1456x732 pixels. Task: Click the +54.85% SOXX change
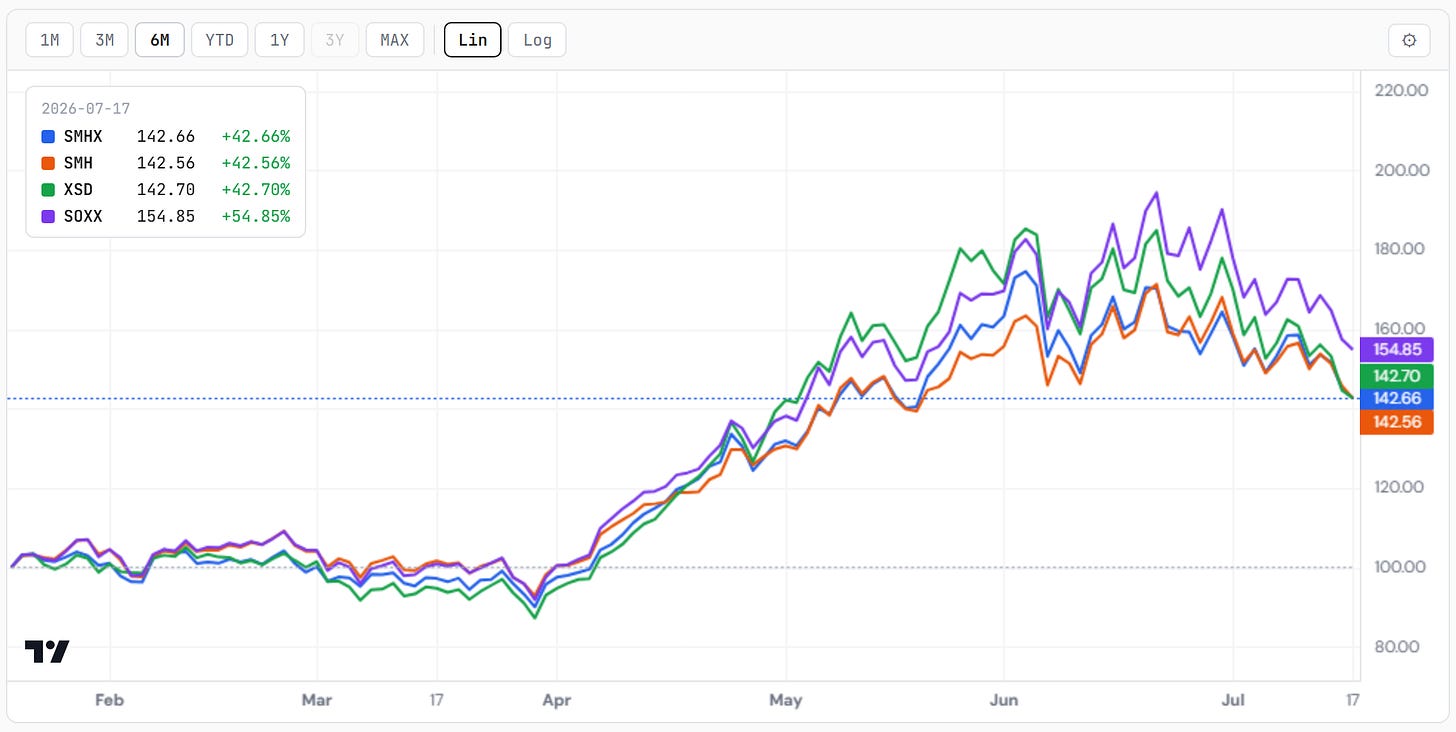pos(256,216)
